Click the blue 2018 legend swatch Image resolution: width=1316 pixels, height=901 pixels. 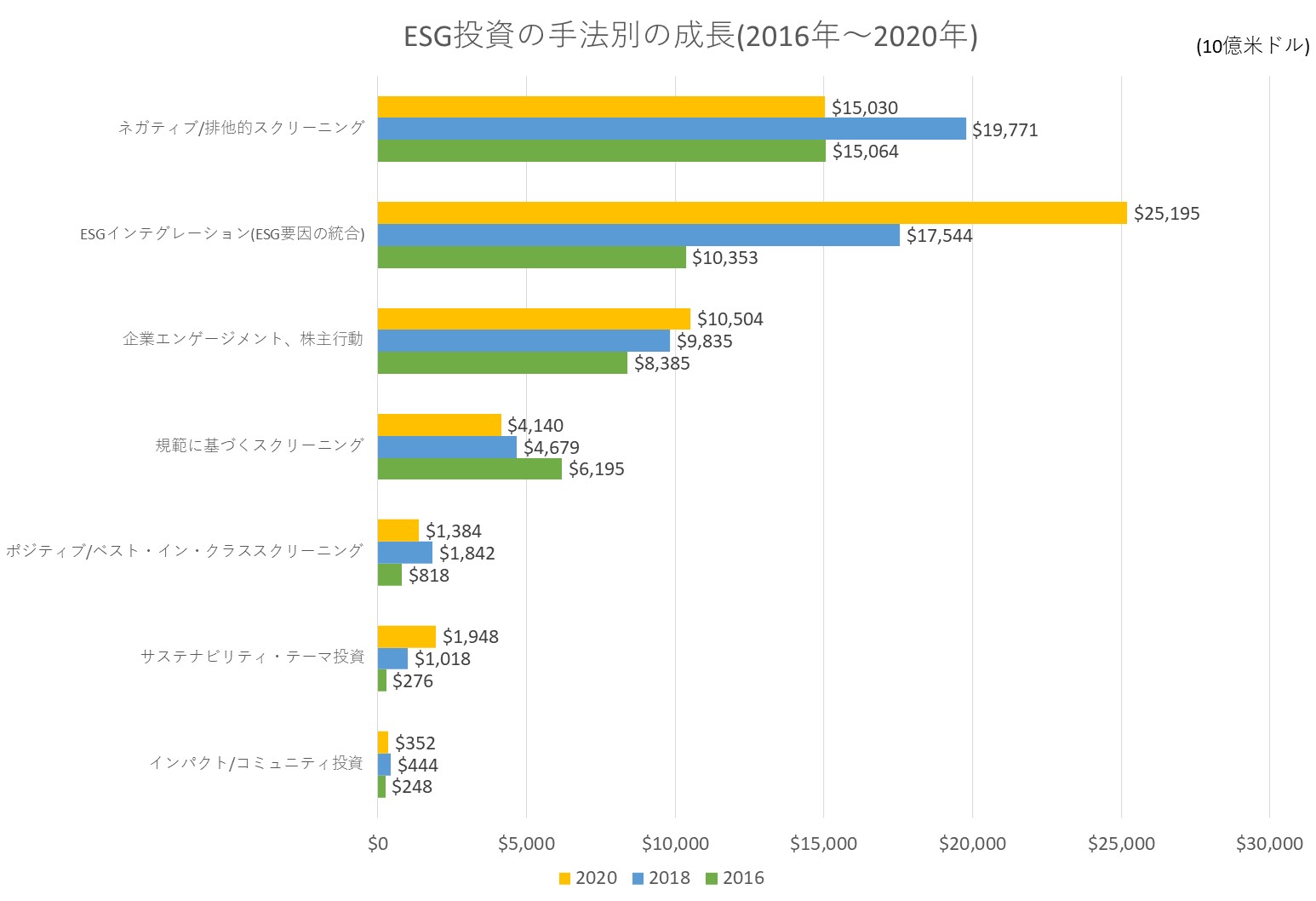pyautogui.click(x=638, y=878)
